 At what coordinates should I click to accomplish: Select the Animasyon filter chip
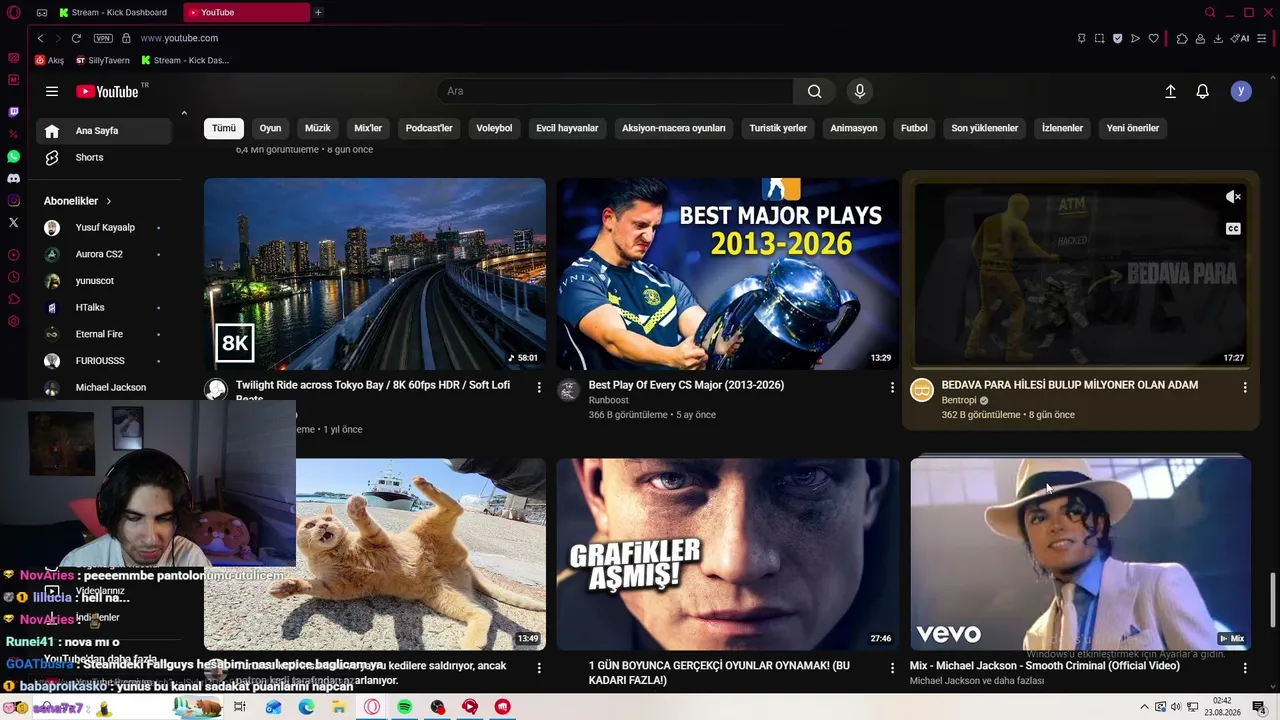854,128
